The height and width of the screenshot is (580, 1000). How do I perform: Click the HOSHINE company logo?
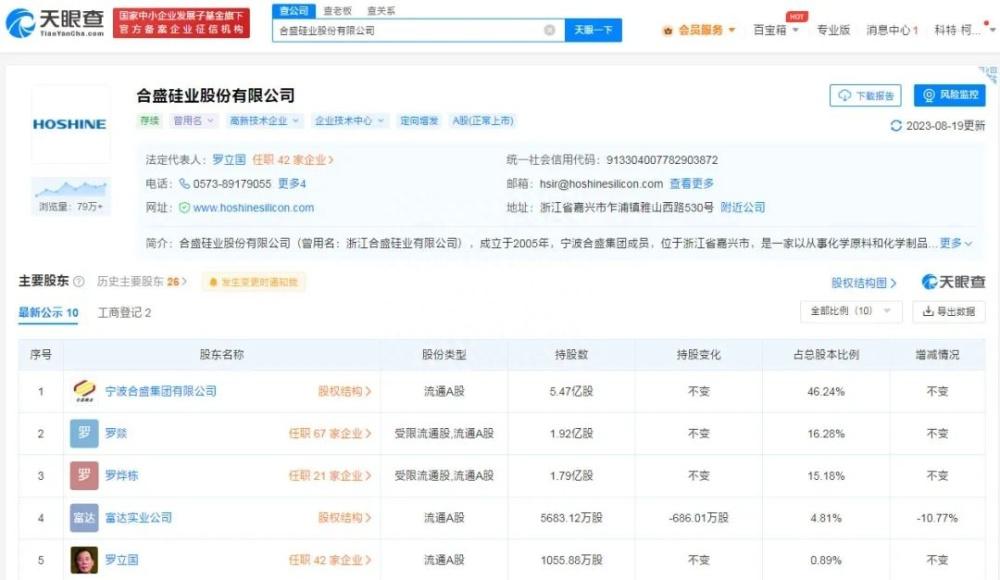click(70, 124)
